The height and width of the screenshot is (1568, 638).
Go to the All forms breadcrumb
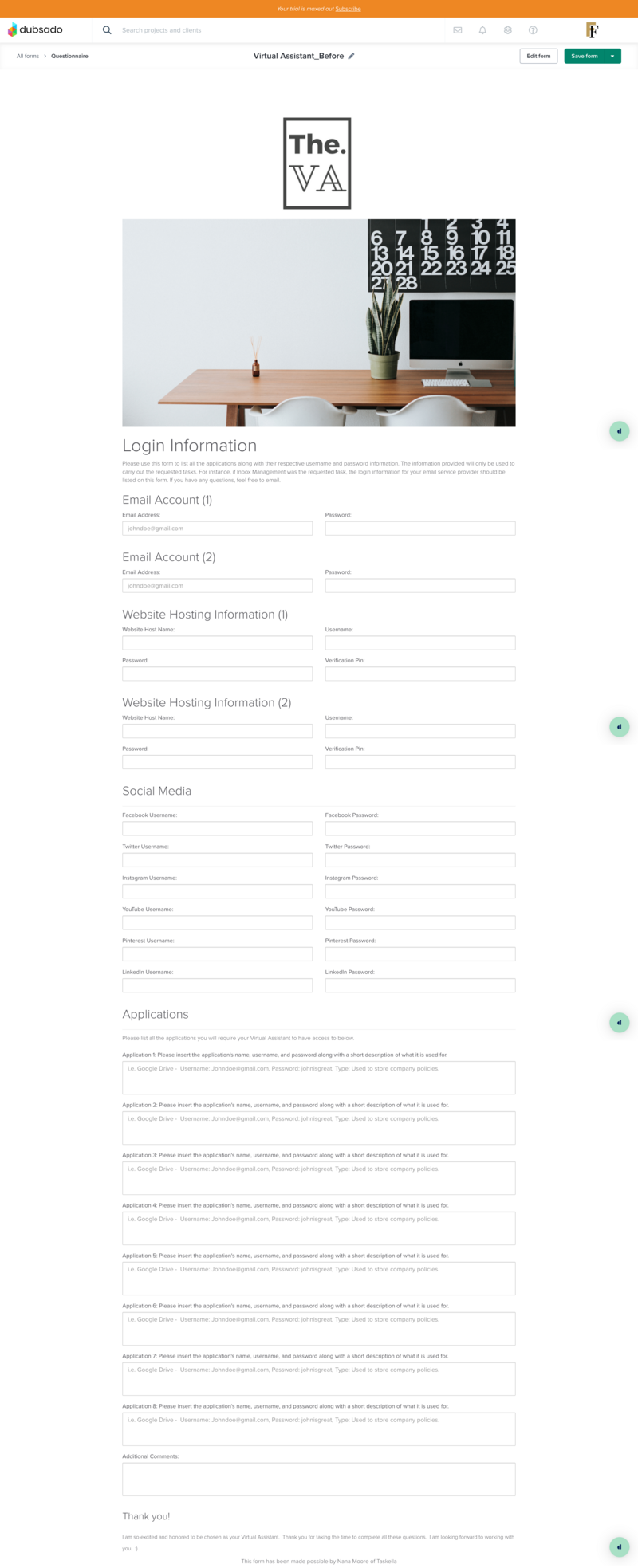point(28,56)
